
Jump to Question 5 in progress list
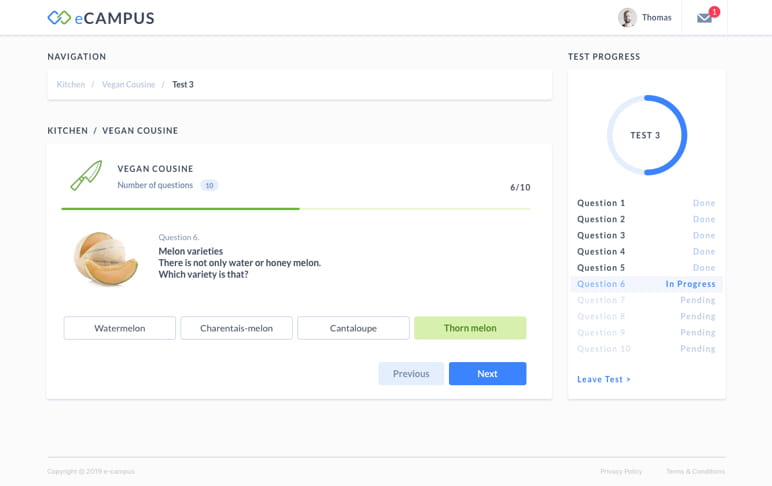646,268
